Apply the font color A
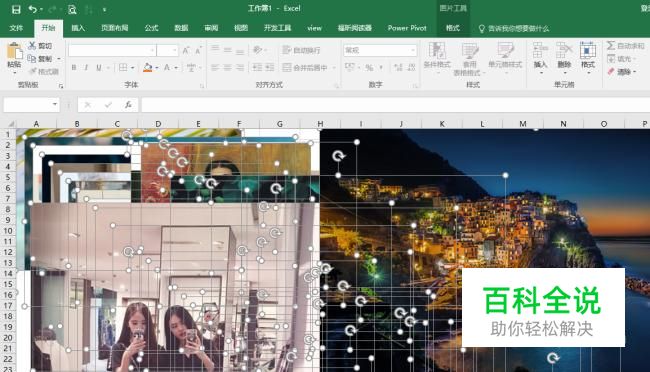 click(x=167, y=67)
